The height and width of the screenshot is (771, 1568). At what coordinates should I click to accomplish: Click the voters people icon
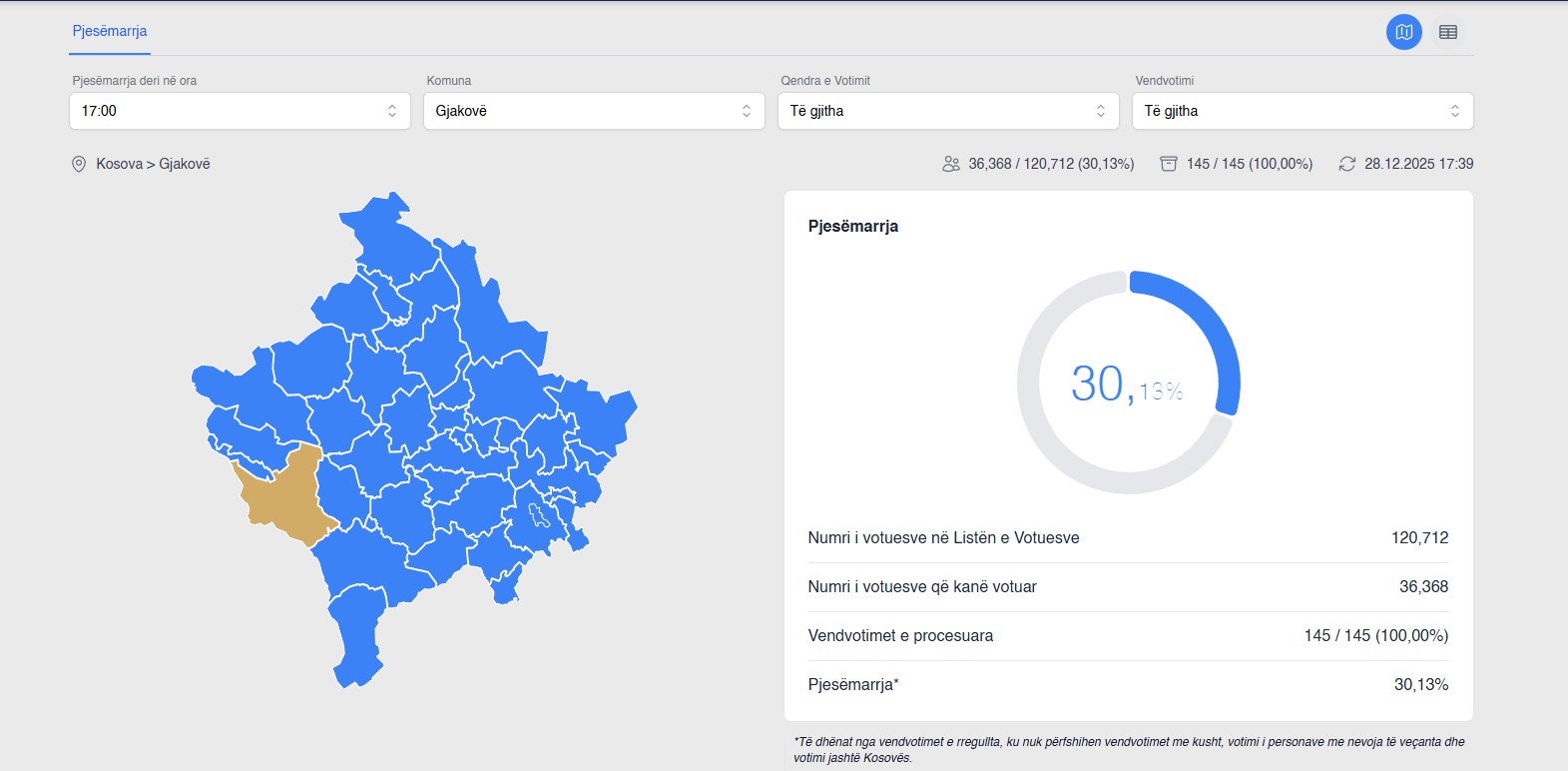pyautogui.click(x=951, y=164)
